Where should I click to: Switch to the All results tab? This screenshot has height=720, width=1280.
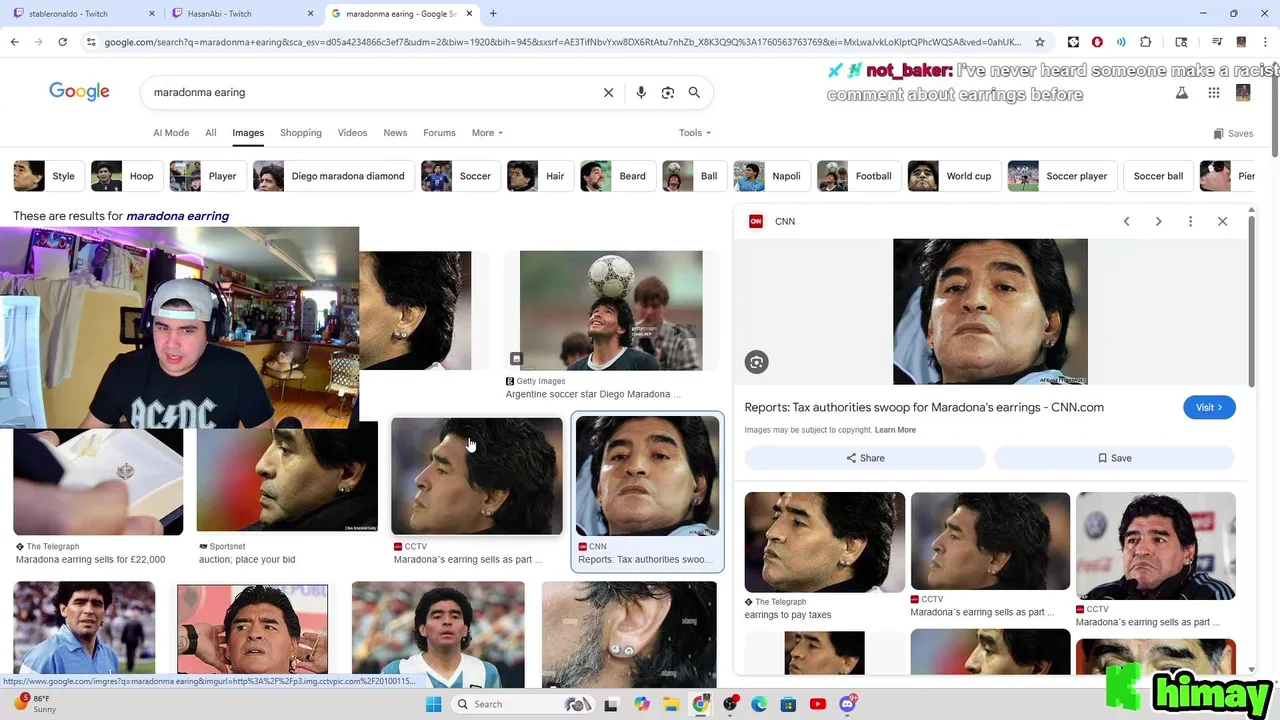click(x=211, y=132)
